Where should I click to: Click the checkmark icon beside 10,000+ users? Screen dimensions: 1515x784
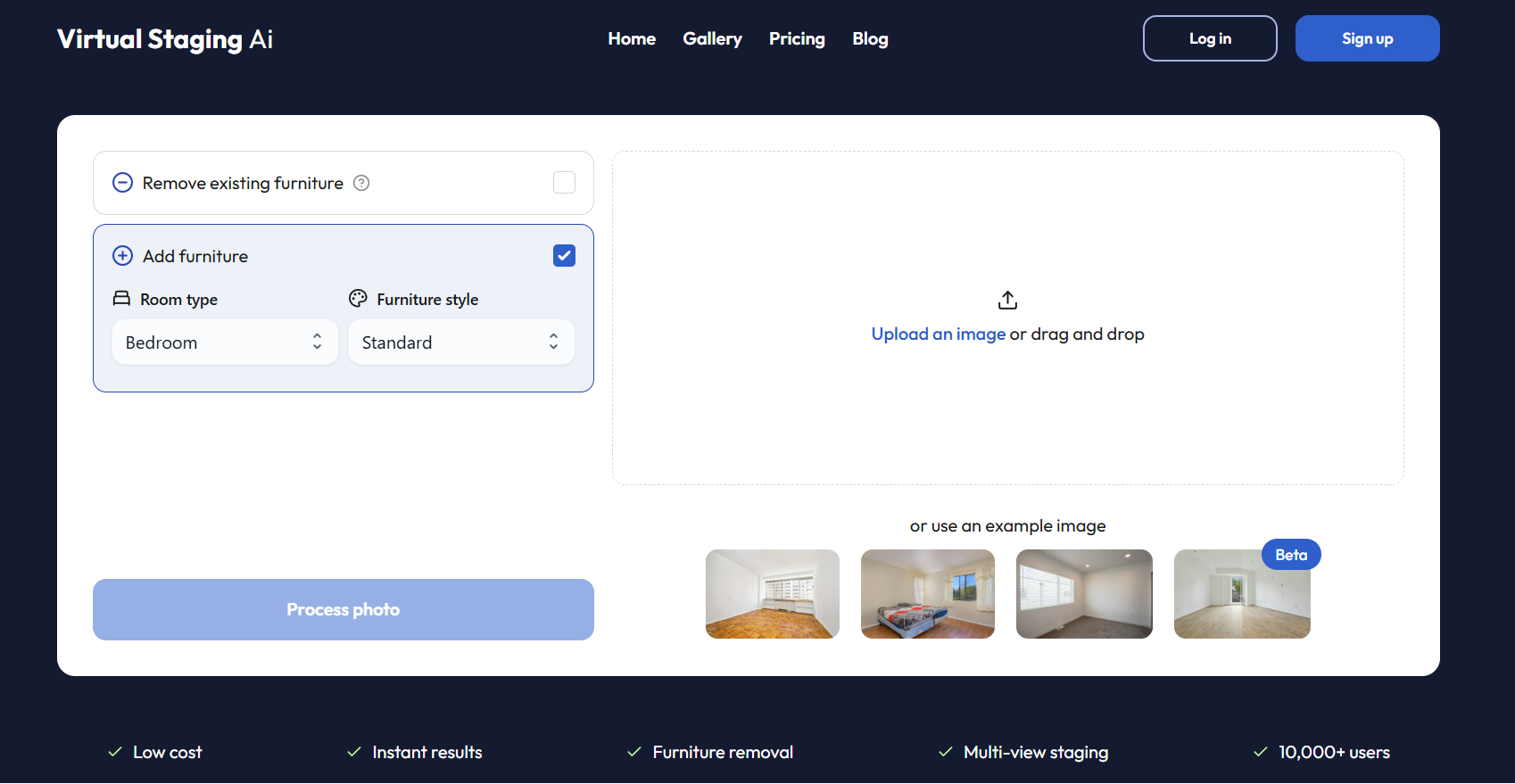coord(1261,752)
